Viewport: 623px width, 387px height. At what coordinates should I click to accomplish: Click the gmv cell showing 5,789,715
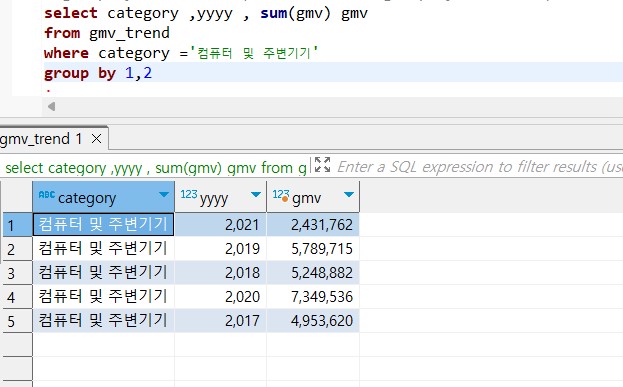tap(313, 249)
